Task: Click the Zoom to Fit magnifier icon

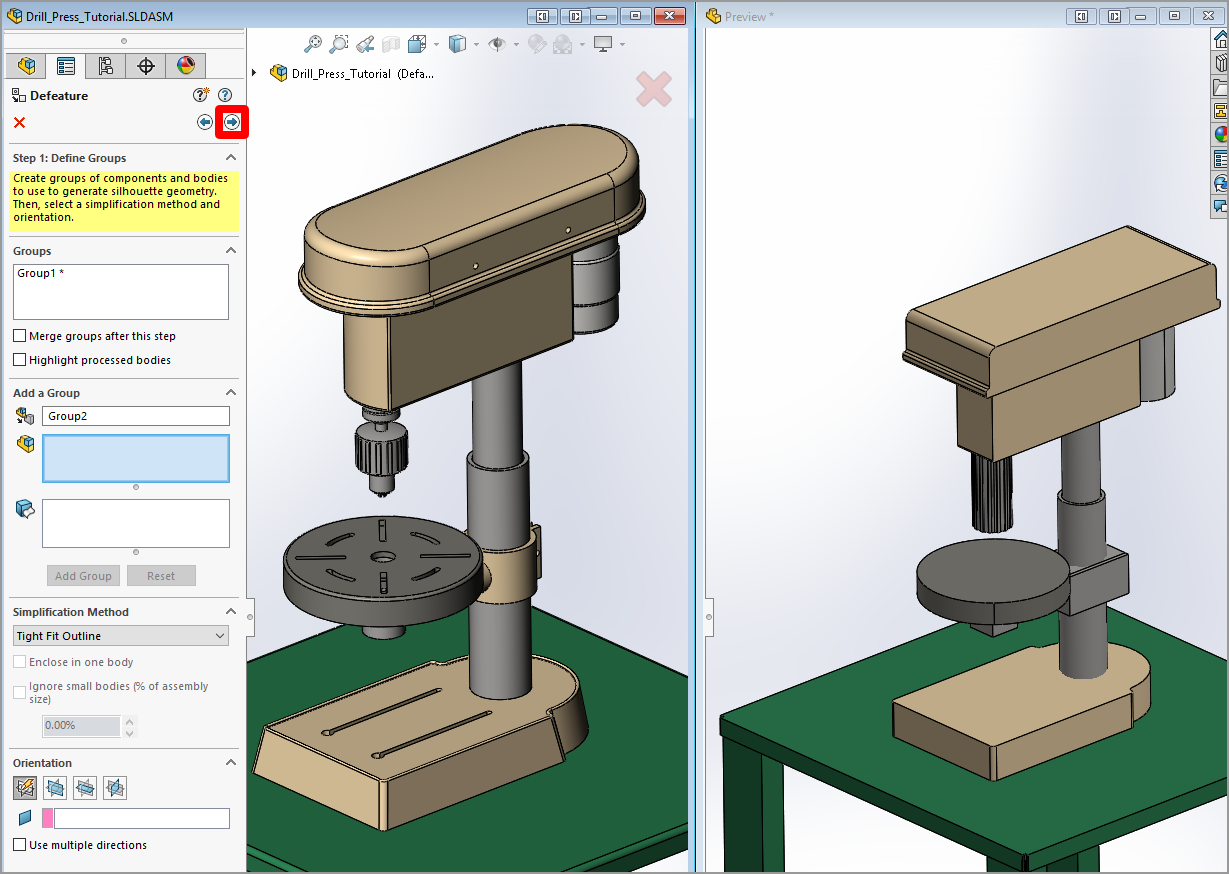Action: pos(313,44)
